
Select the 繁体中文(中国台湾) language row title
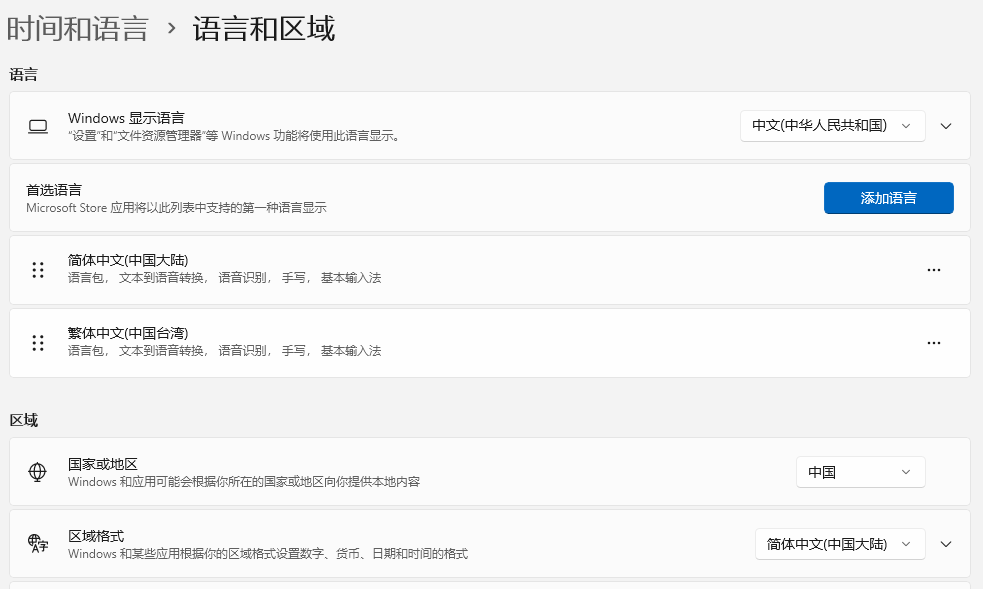(128, 333)
